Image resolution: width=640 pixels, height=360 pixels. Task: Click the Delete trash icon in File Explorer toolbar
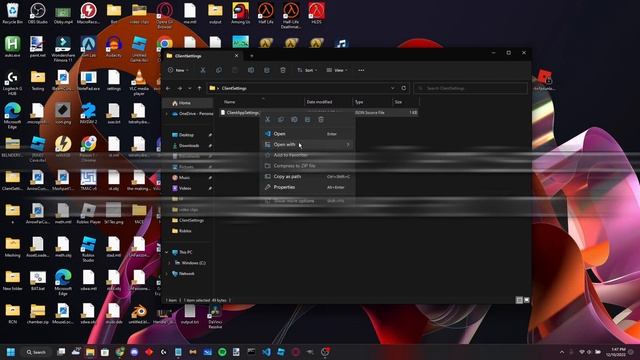tap(283, 70)
